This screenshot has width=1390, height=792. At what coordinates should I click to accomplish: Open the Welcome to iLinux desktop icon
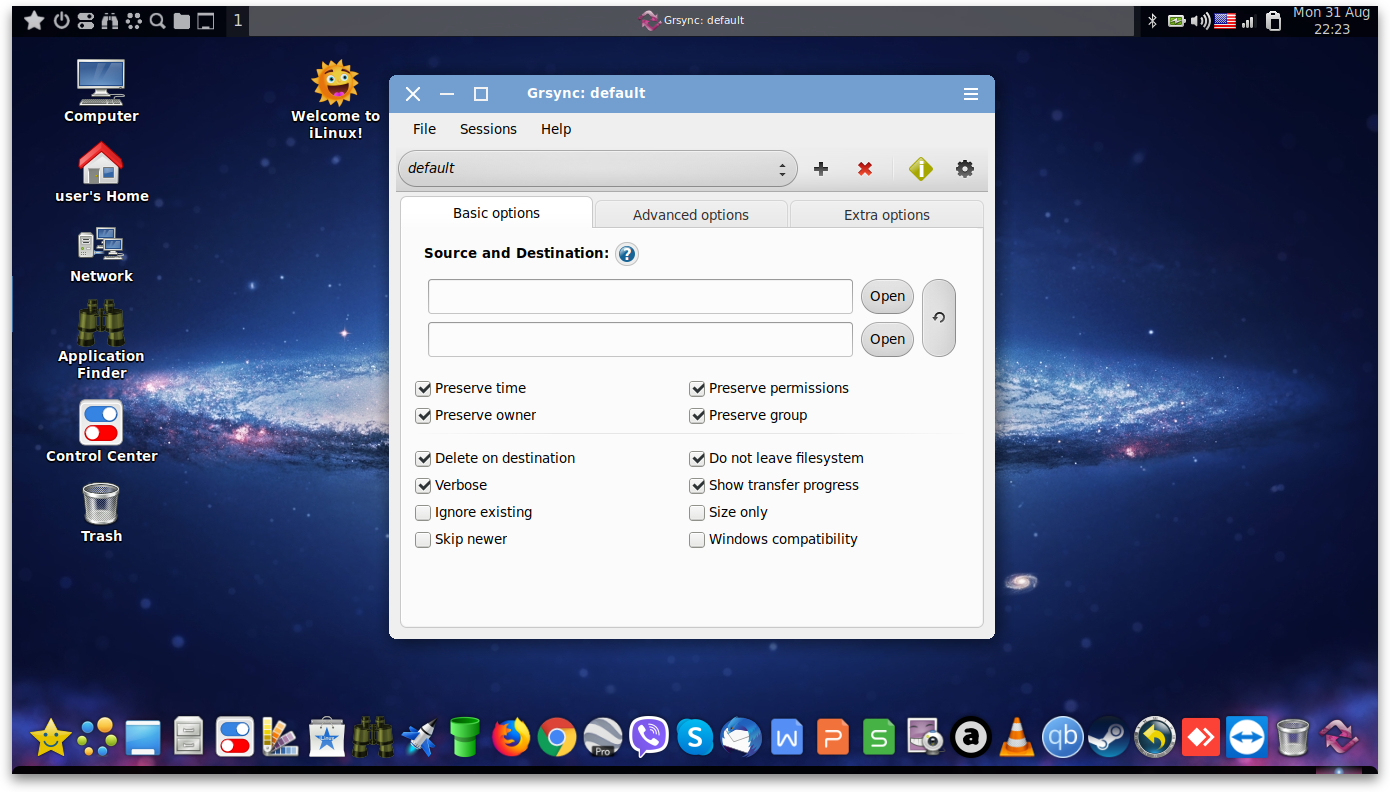coord(336,99)
